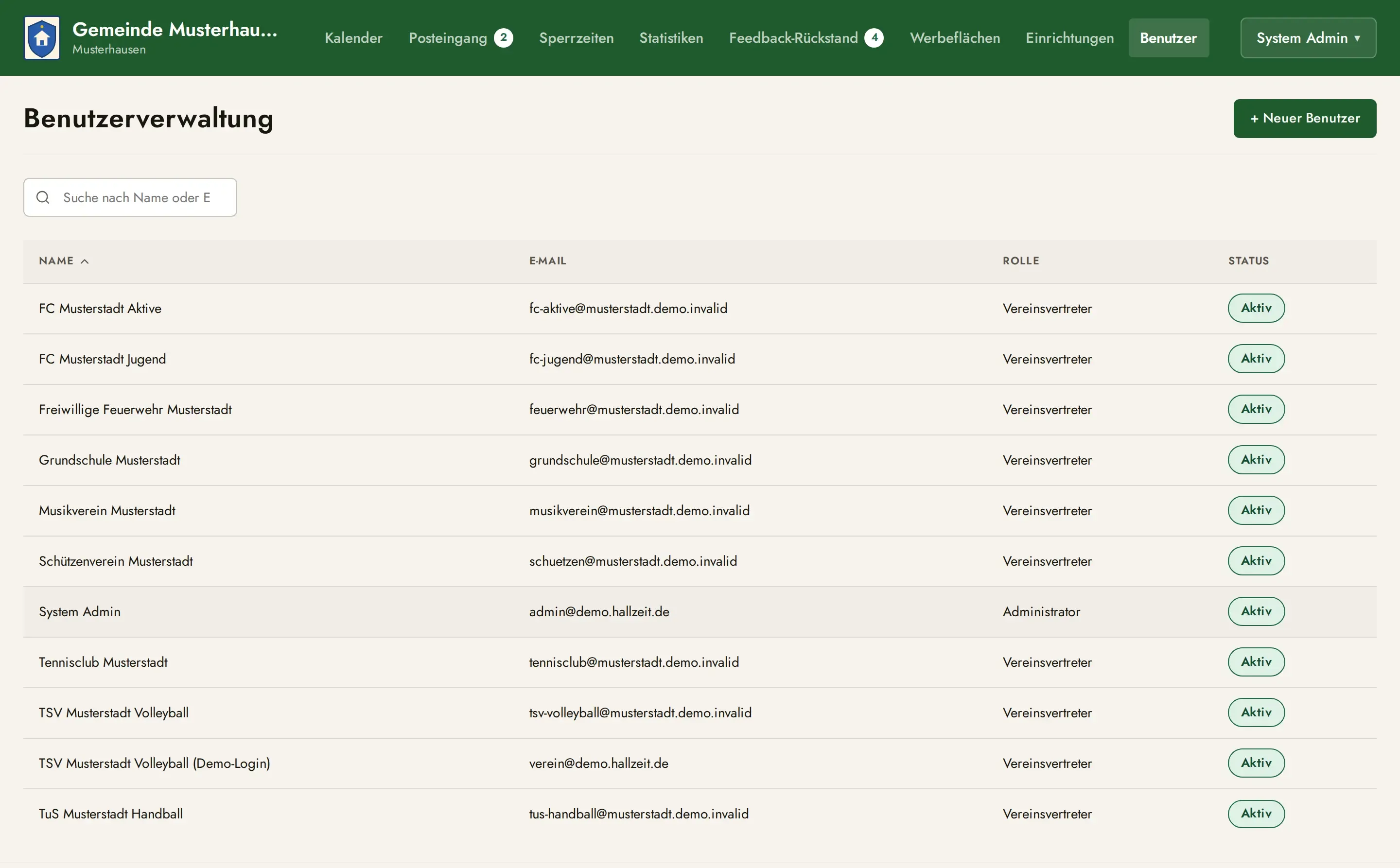This screenshot has height=868, width=1400.
Task: Click Musikverein Musterstadt name
Action: tap(107, 511)
